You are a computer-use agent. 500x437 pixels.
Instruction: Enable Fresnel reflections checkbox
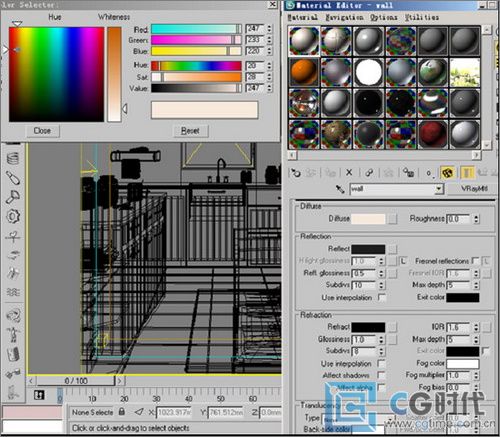(x=476, y=261)
